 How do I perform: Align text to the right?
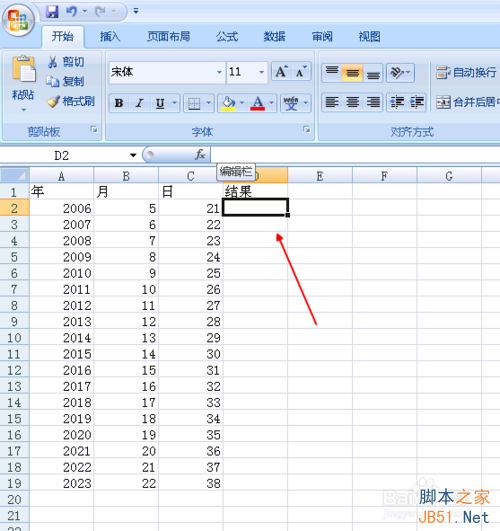(373, 102)
